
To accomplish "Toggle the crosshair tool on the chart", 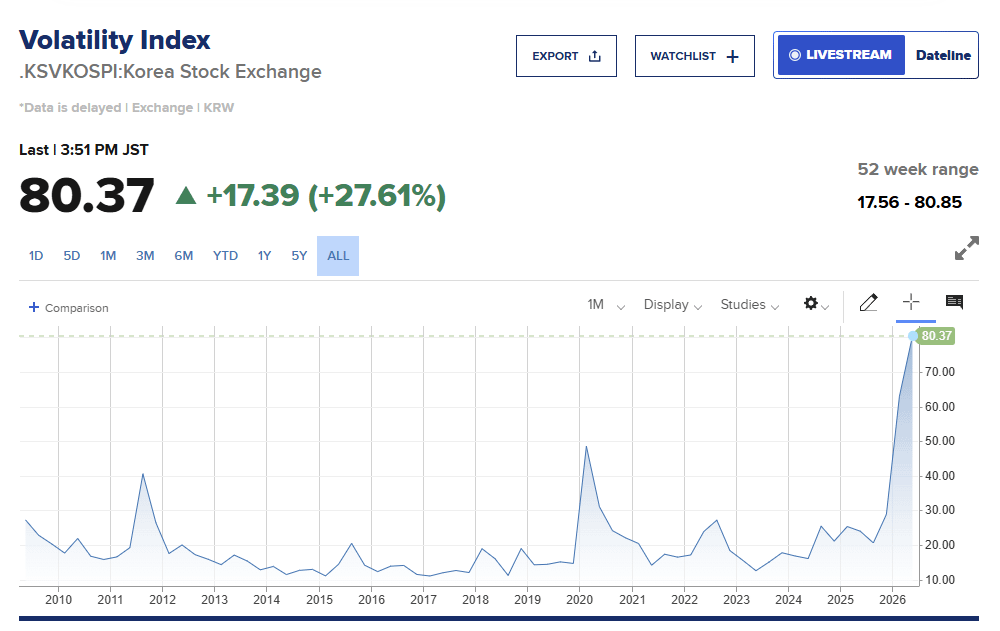I will 910,303.
